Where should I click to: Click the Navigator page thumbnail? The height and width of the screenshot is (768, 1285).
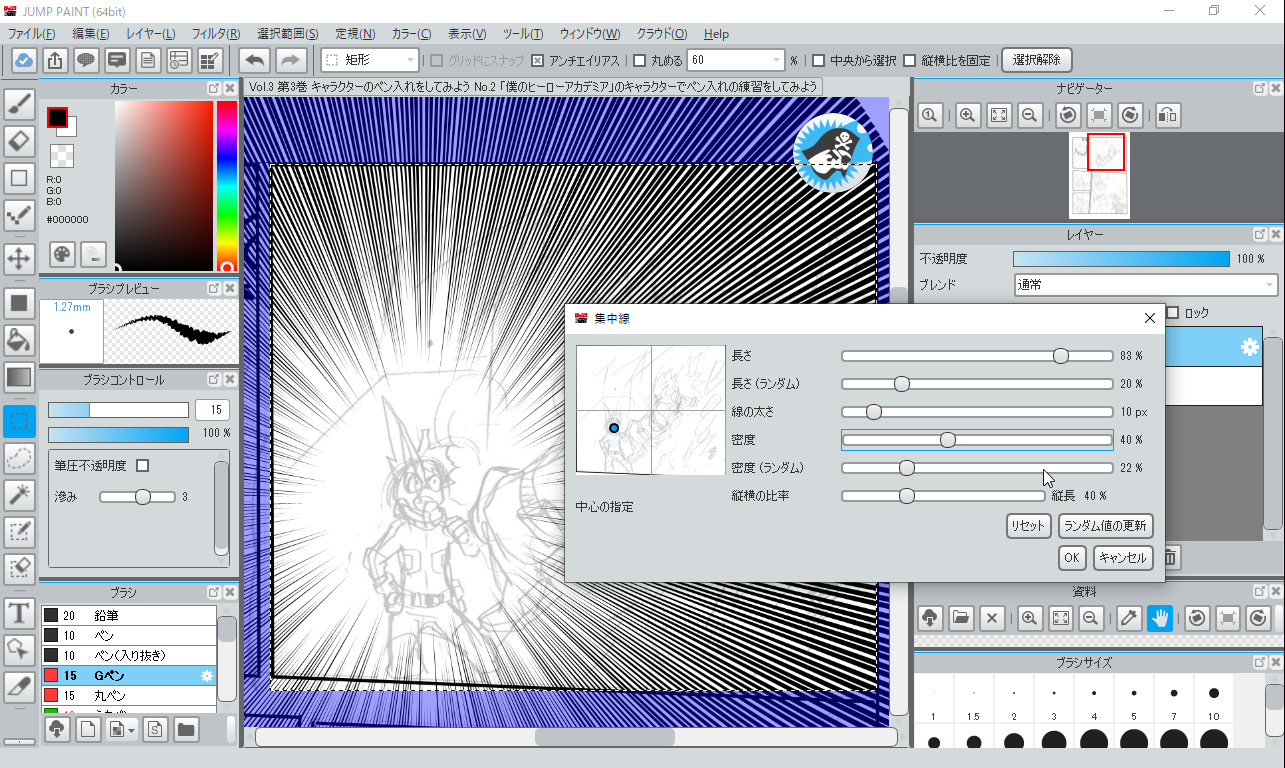click(1099, 175)
